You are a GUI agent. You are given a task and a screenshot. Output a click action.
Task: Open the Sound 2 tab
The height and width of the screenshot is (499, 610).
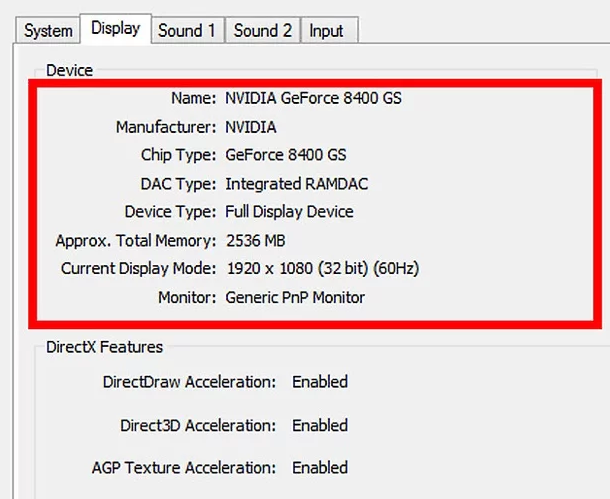click(263, 30)
